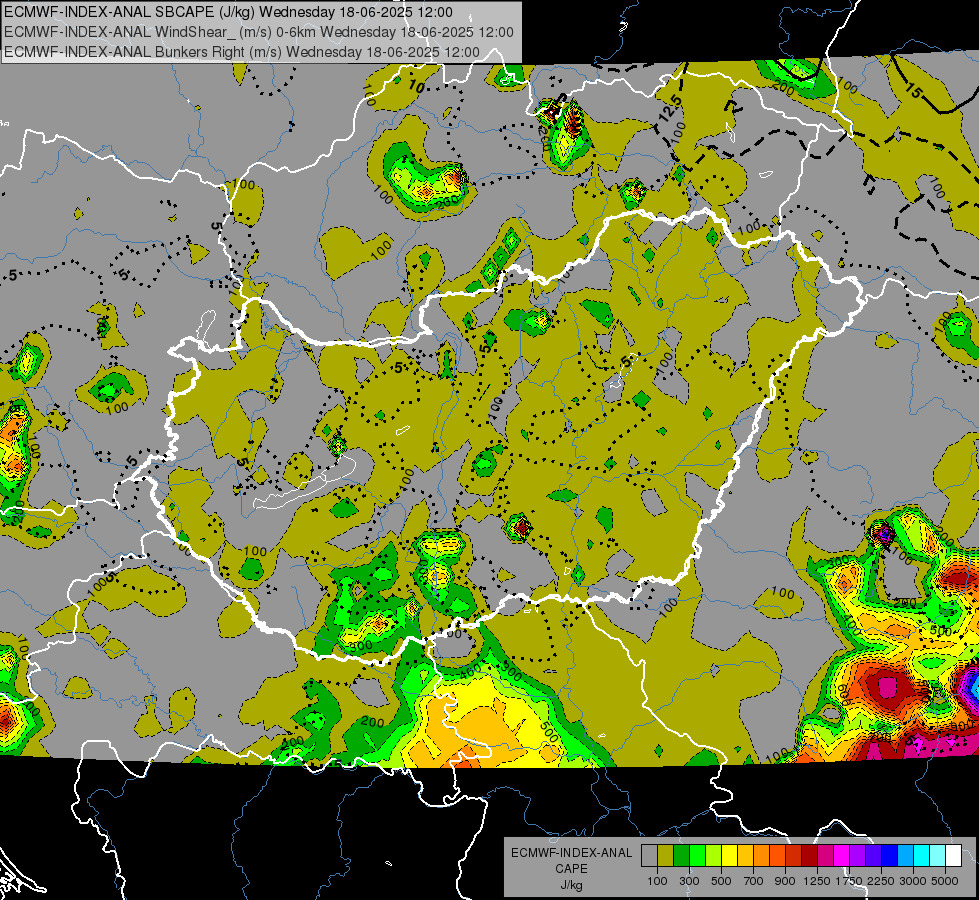Click the orange legend swatch after 700
The width and height of the screenshot is (979, 900).
point(761,855)
